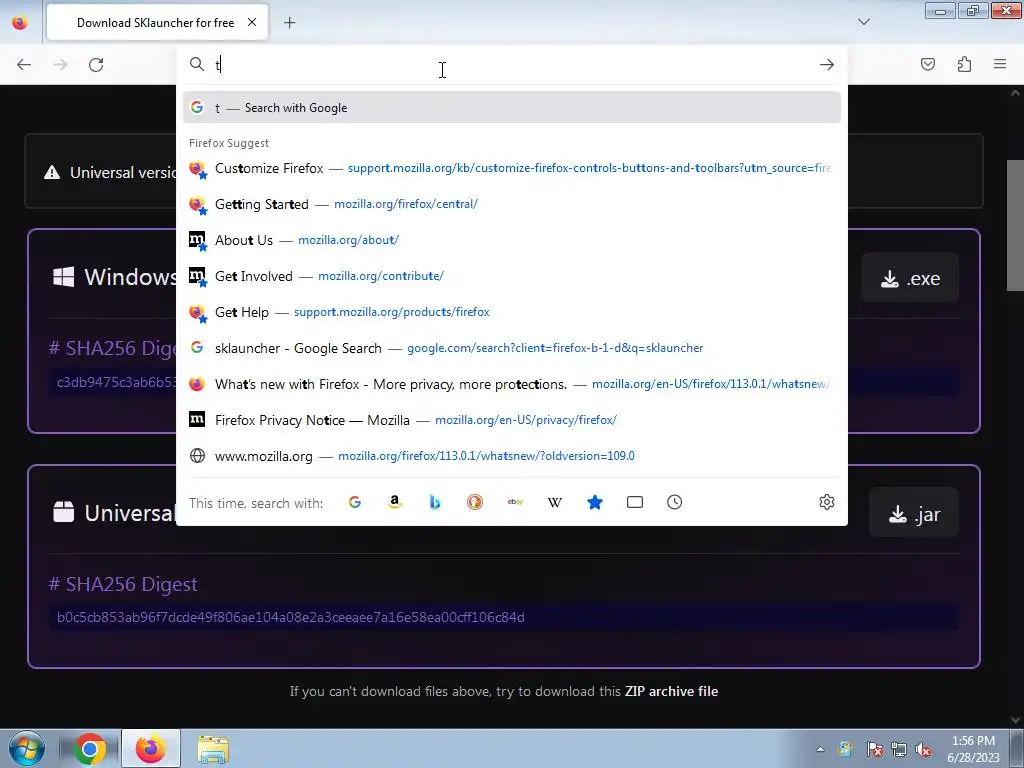This screenshot has height=768, width=1024.
Task: Show hidden system tray icons
Action: point(820,750)
